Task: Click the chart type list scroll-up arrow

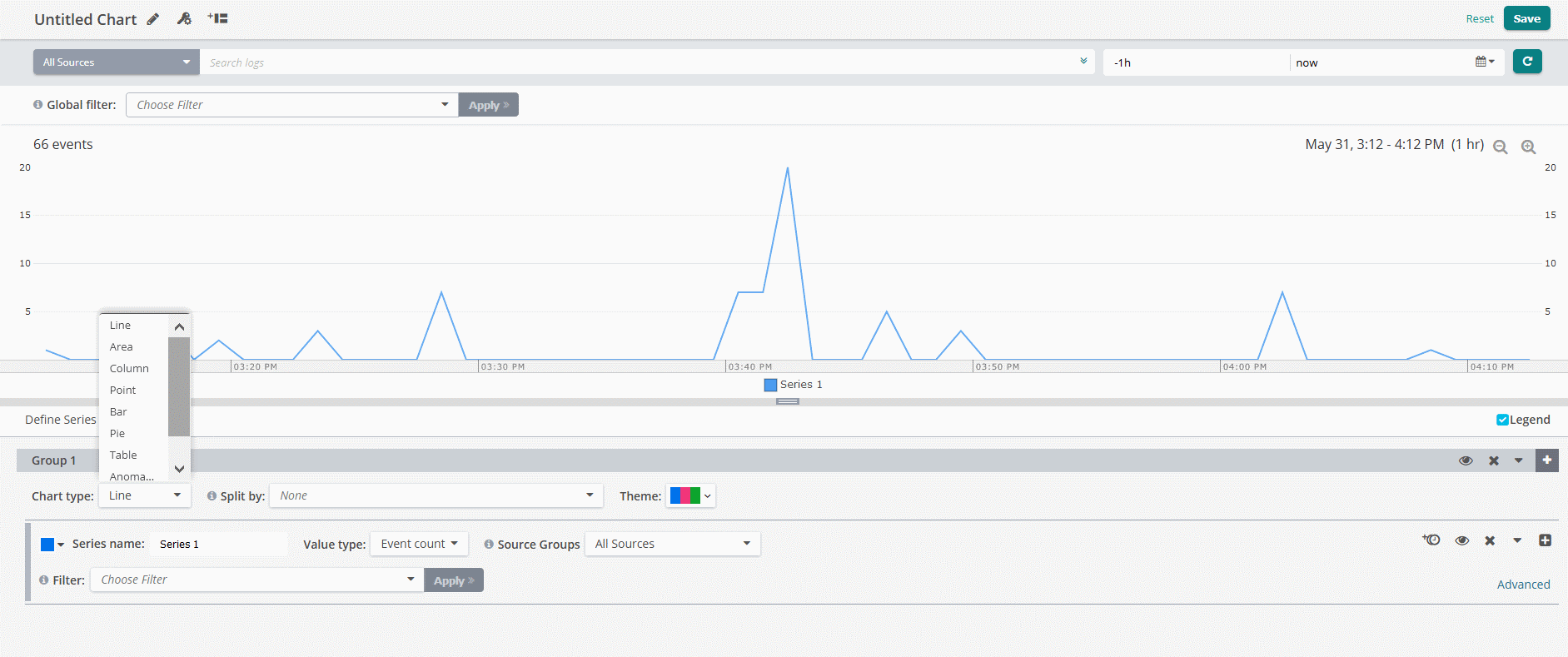Action: (179, 326)
